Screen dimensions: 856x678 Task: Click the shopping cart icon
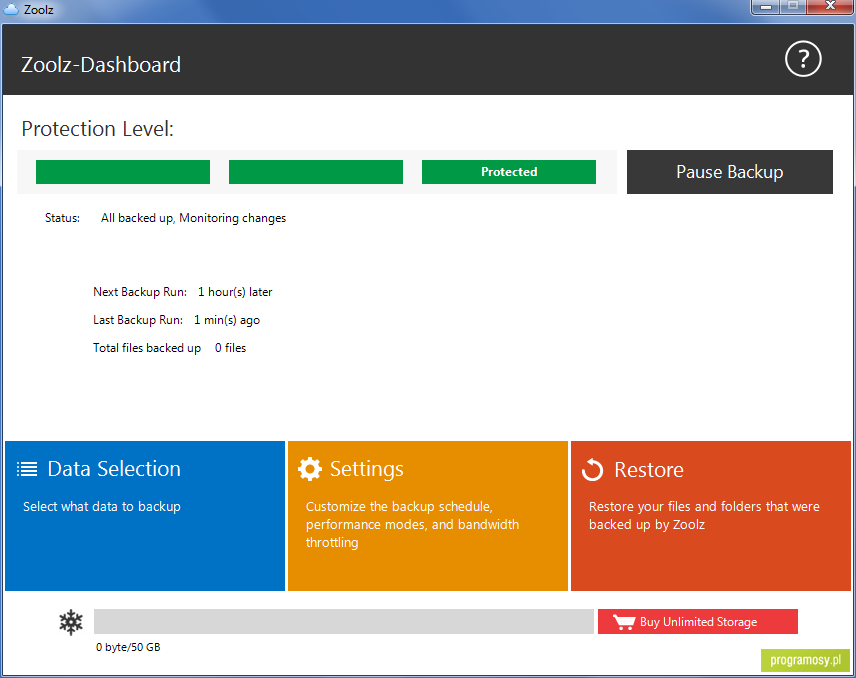tap(624, 622)
